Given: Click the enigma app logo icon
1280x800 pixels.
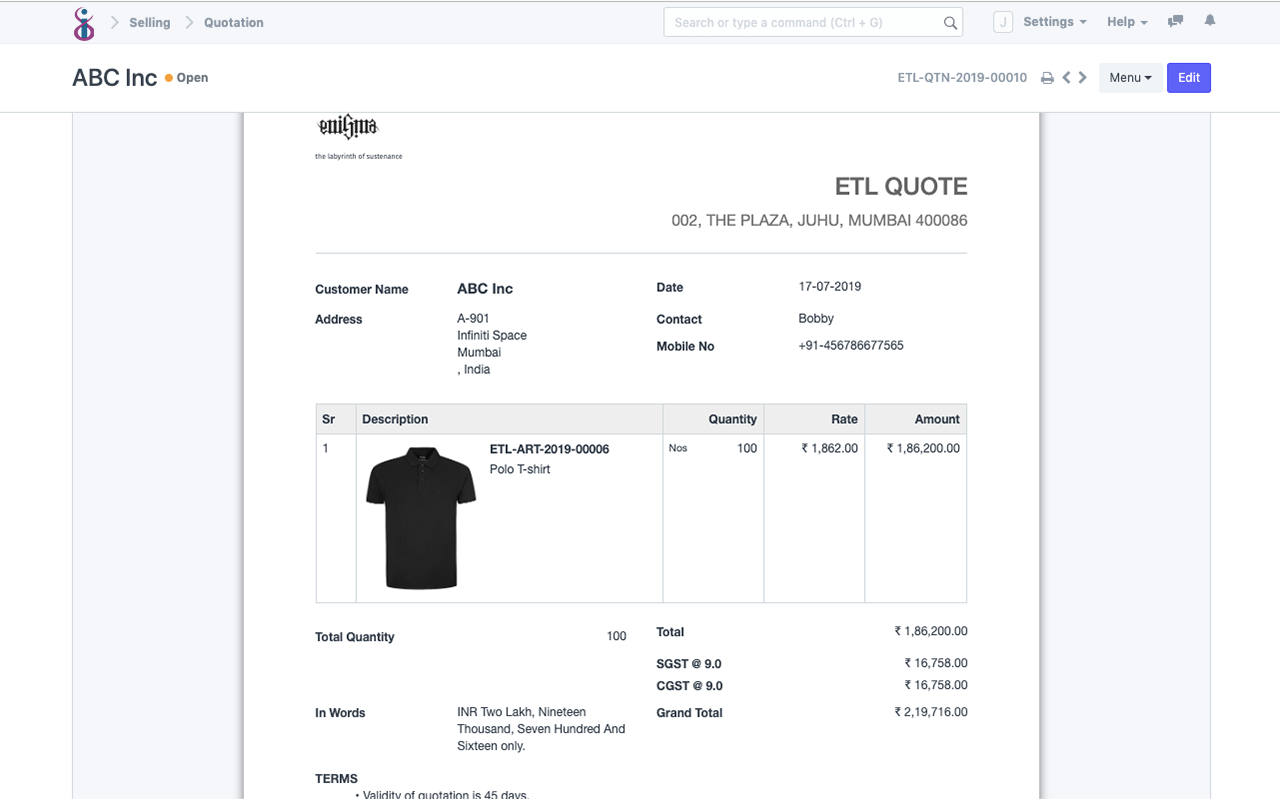Looking at the screenshot, I should tap(84, 22).
